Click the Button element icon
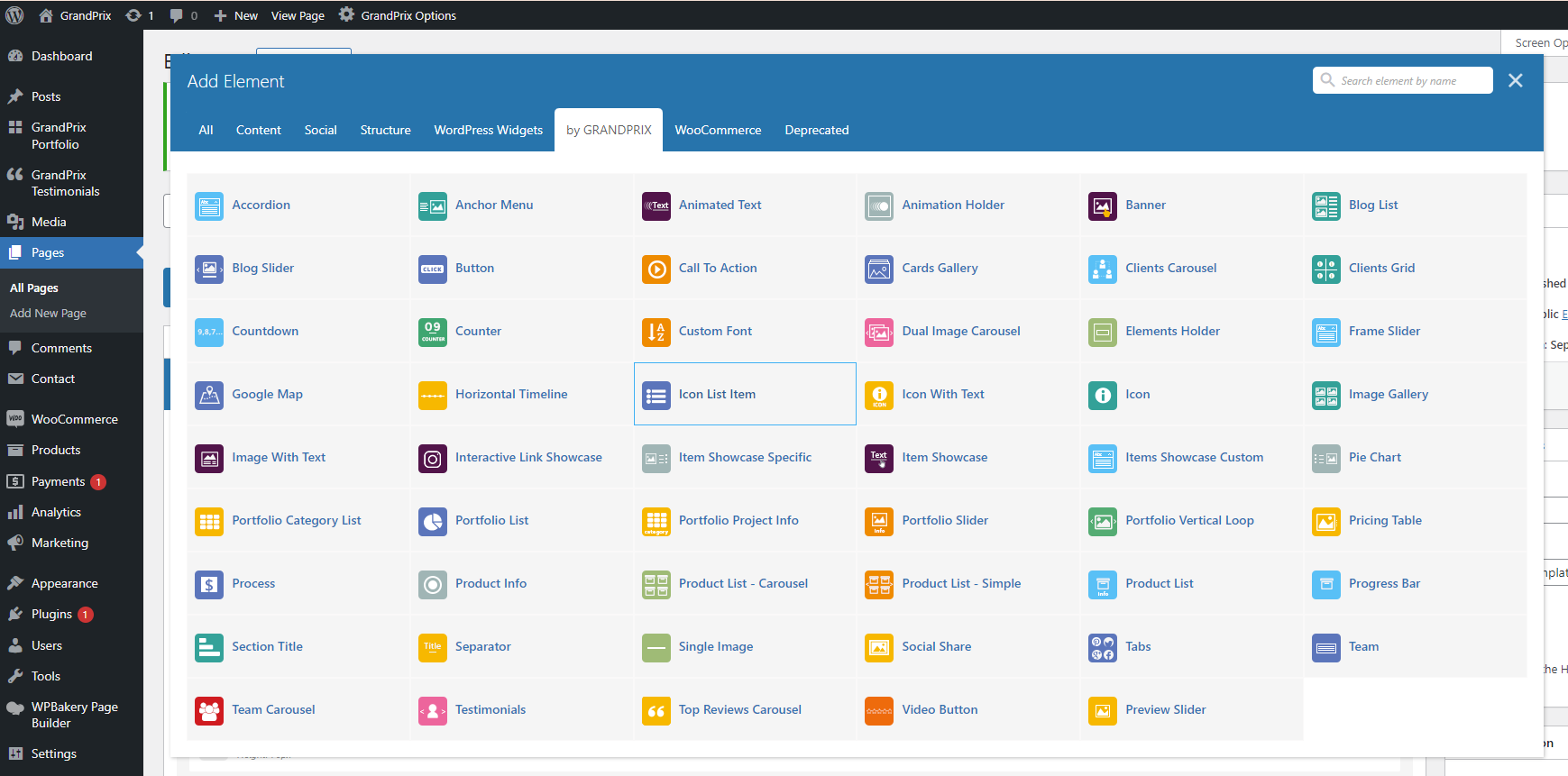This screenshot has width=1568, height=776. pyautogui.click(x=433, y=269)
